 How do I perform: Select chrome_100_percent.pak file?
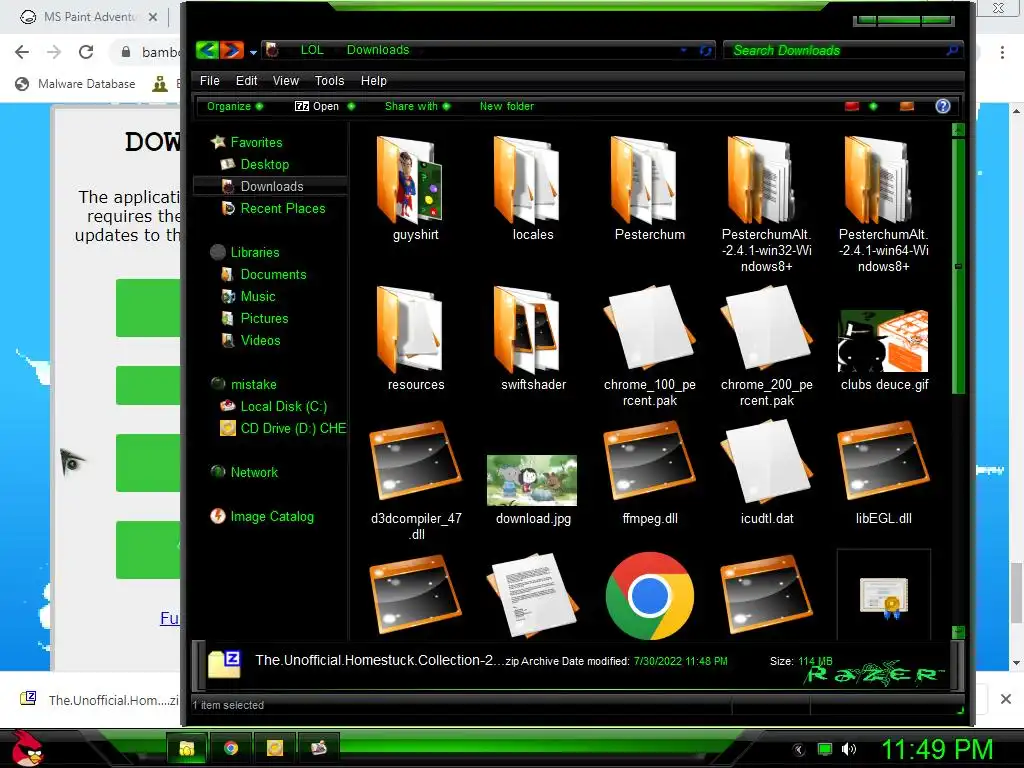[648, 346]
